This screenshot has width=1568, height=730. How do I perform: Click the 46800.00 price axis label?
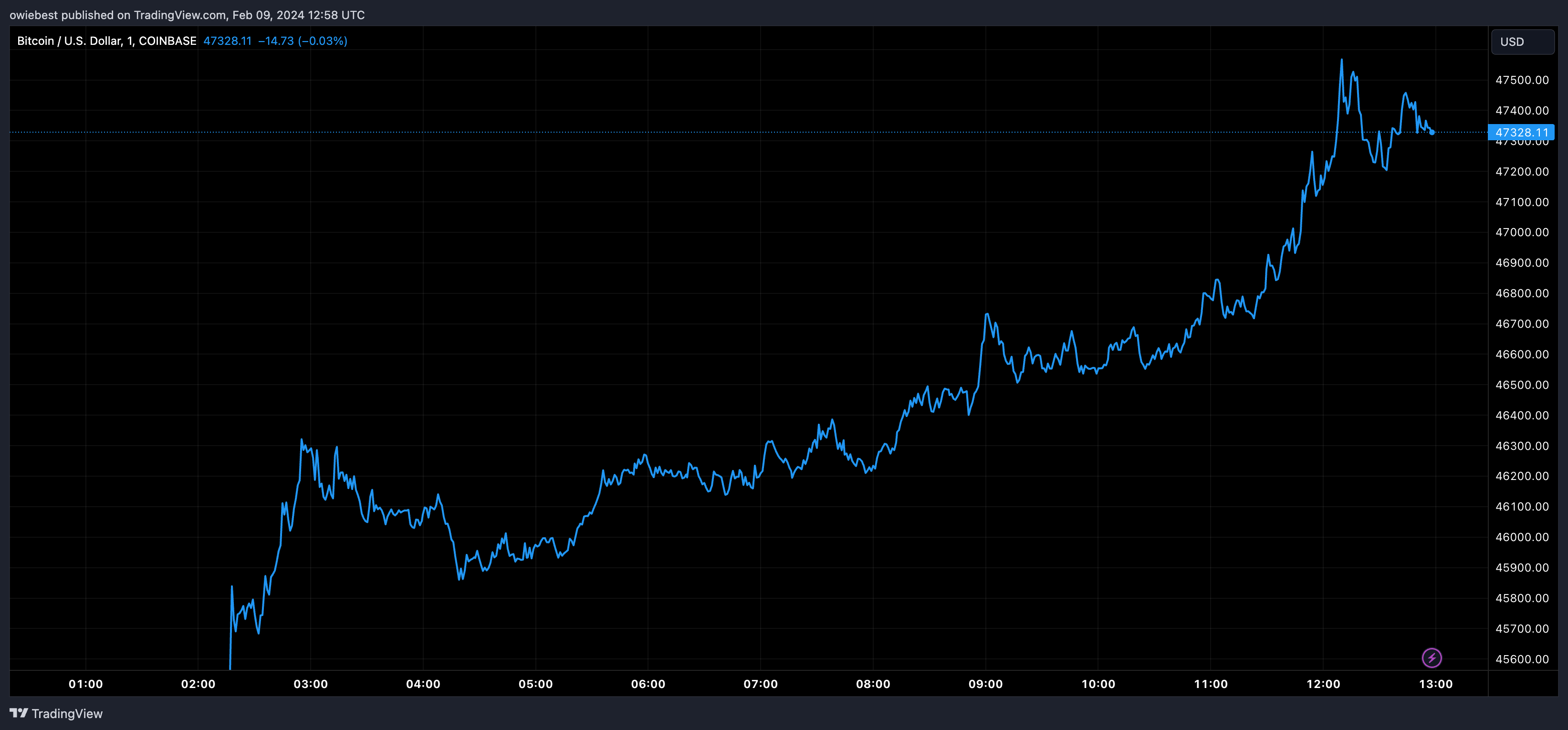point(1522,293)
